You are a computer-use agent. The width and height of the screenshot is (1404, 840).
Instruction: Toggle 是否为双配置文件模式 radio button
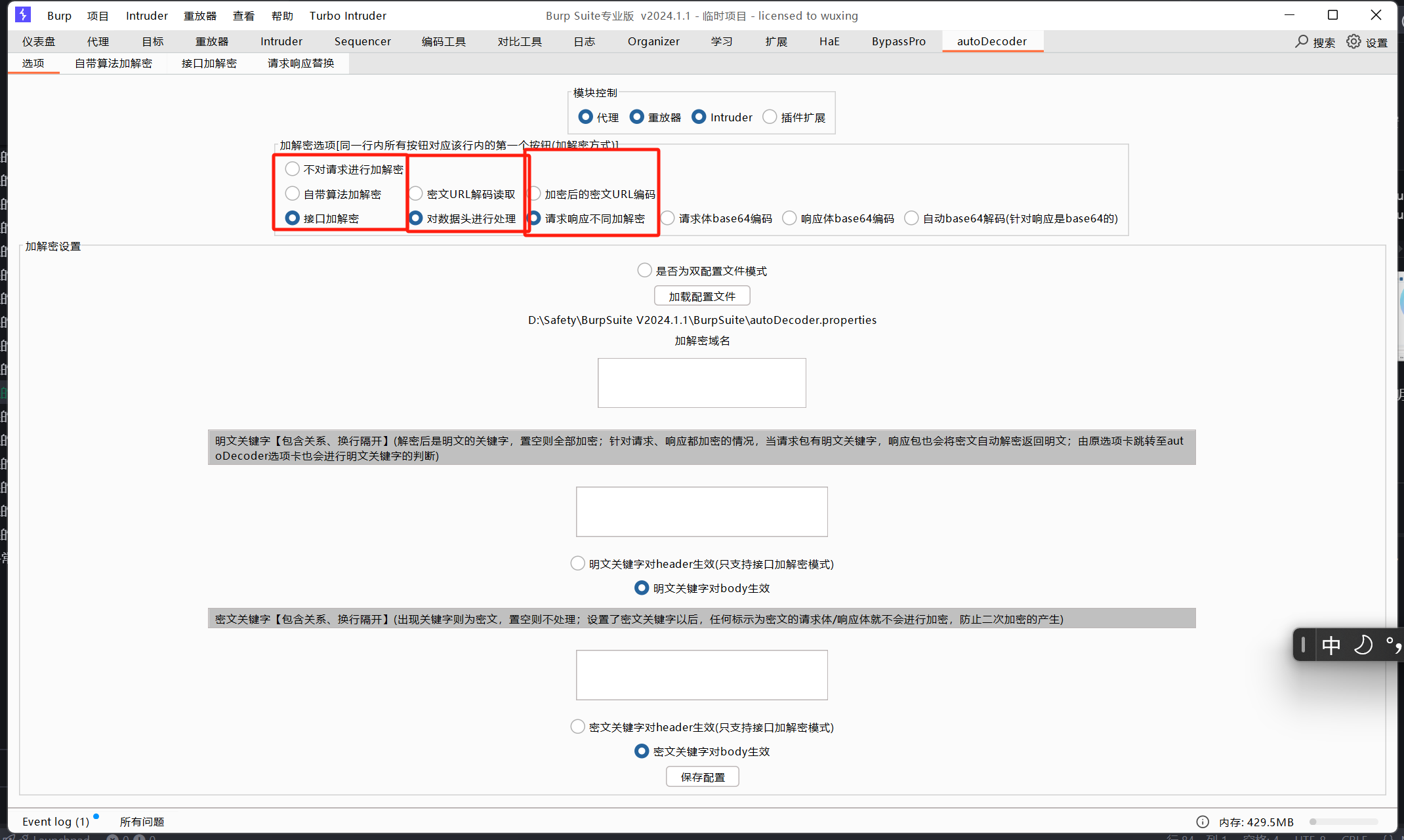tap(644, 270)
